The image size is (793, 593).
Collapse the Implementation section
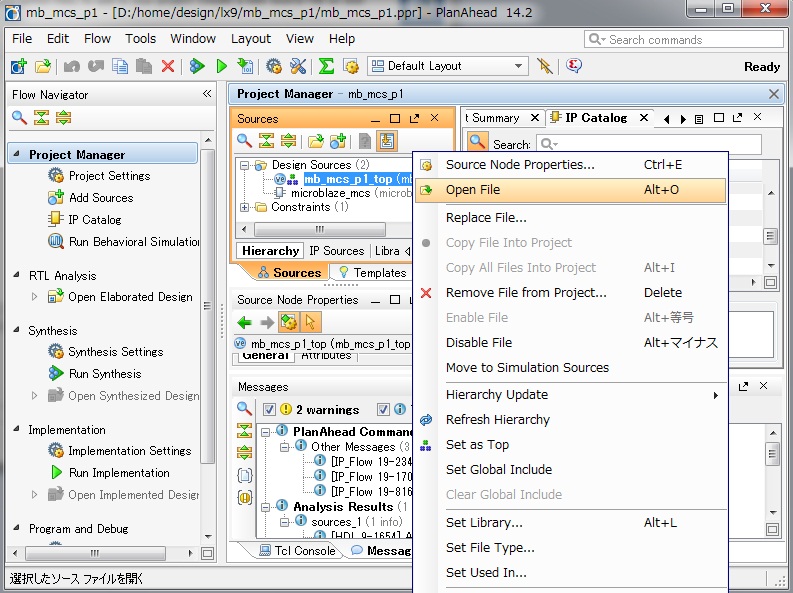17,429
